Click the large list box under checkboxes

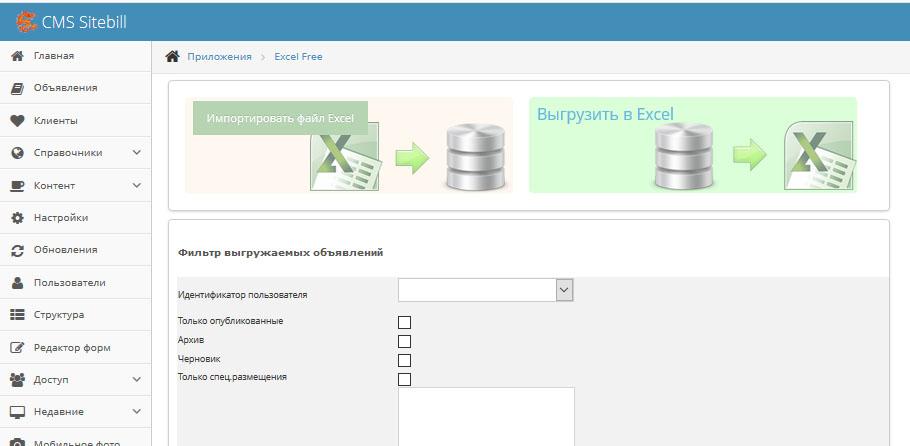[x=486, y=417]
